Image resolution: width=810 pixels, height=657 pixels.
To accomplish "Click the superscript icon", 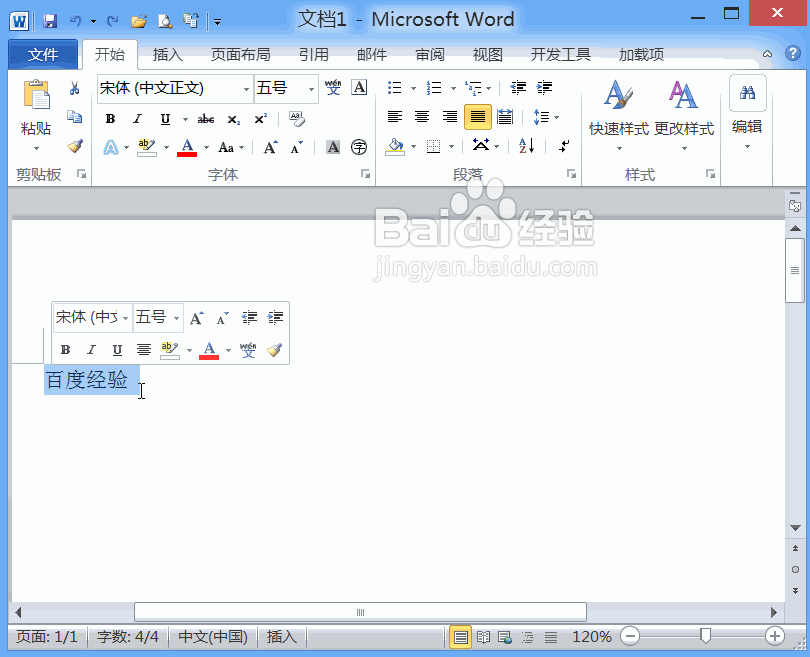I will pos(260,117).
